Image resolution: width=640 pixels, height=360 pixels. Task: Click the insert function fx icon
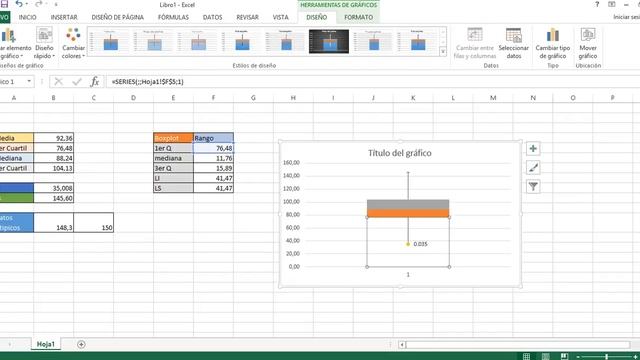click(x=95, y=82)
